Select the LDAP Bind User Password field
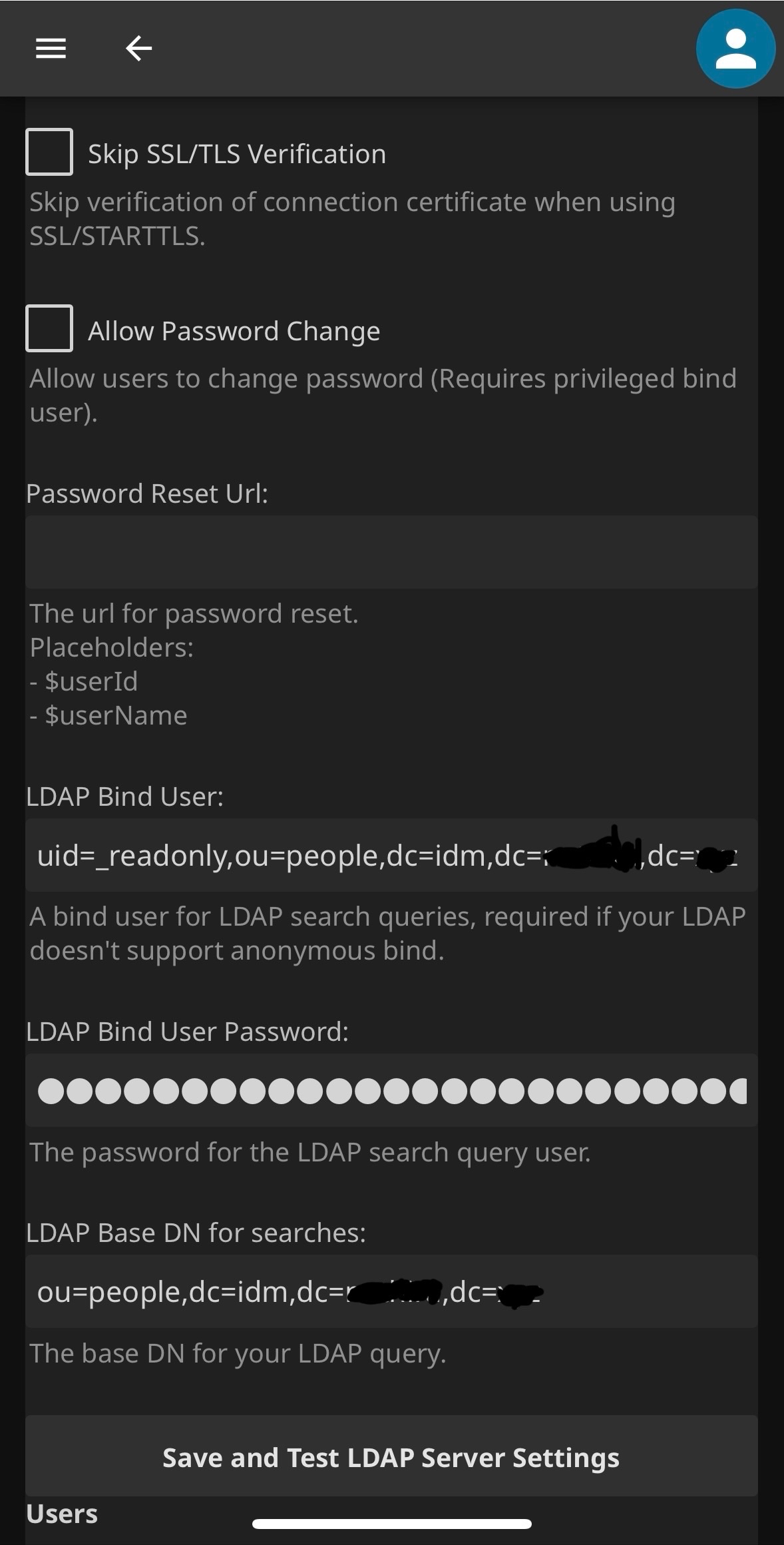The height and width of the screenshot is (1545, 784). pos(391,1091)
